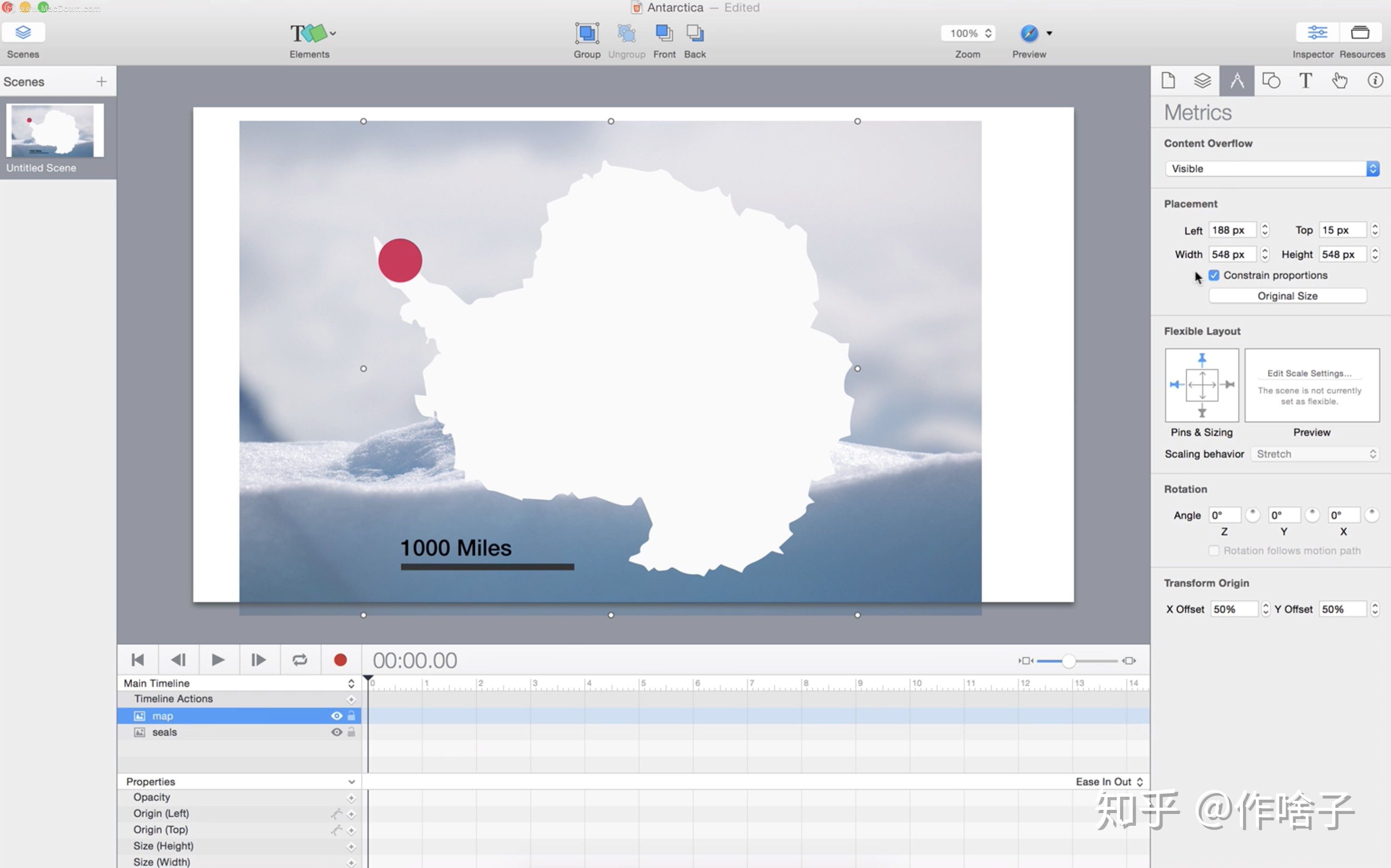Click the Top placement field
Image resolution: width=1391 pixels, height=868 pixels.
pos(1342,230)
